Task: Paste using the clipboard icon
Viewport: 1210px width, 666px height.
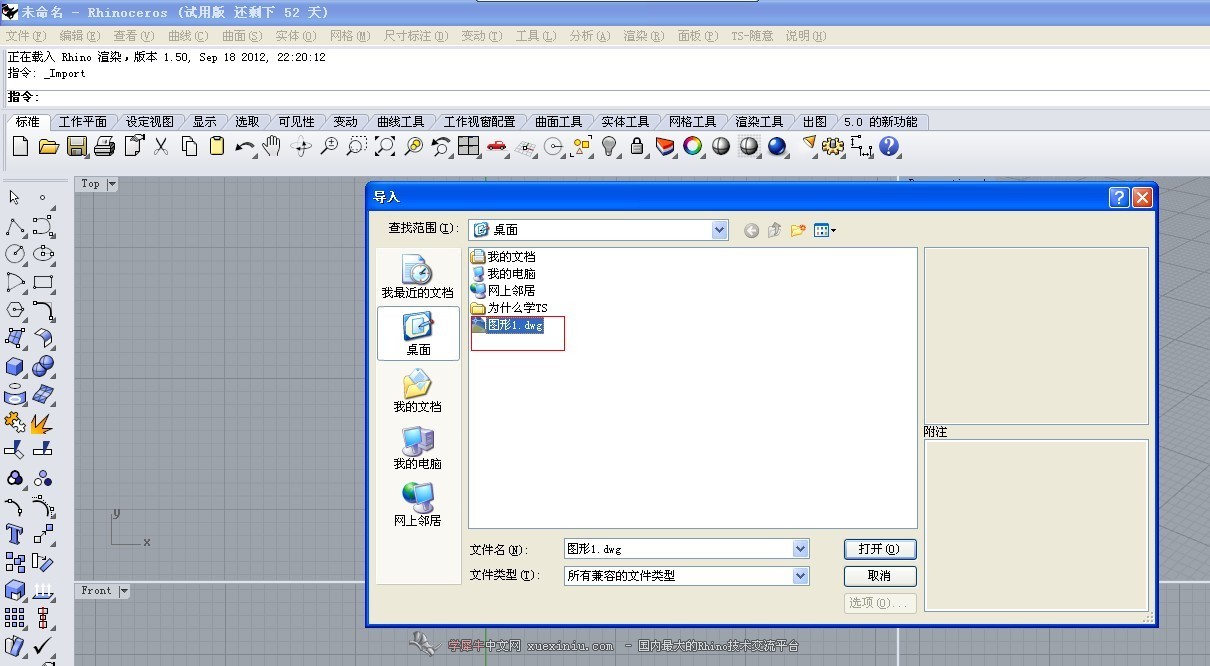Action: pyautogui.click(x=217, y=147)
